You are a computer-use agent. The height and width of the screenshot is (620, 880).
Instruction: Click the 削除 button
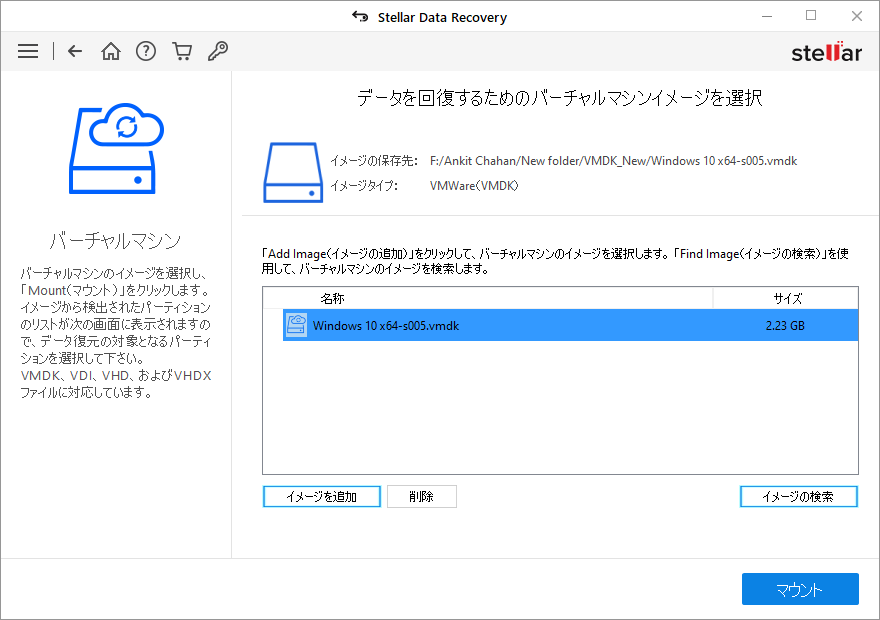[x=421, y=497]
